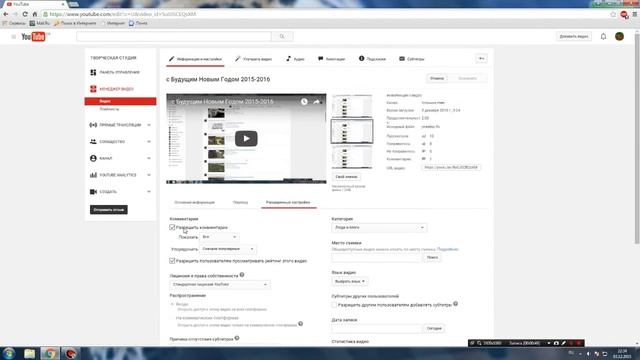Click the Сообщество people icon
Screen dimensions: 640x360
pyautogui.click(x=93, y=142)
